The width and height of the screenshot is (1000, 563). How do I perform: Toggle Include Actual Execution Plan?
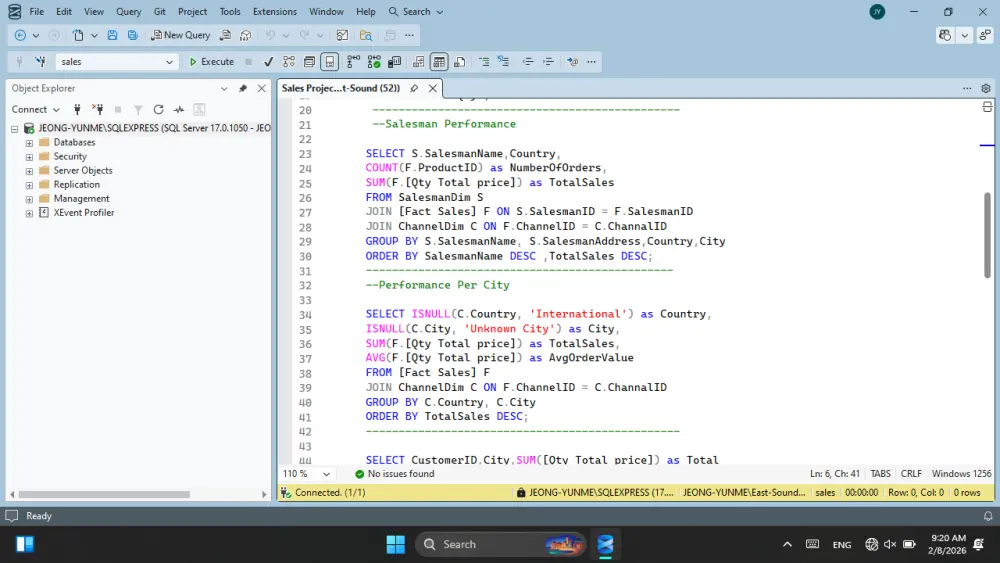pyautogui.click(x=353, y=62)
